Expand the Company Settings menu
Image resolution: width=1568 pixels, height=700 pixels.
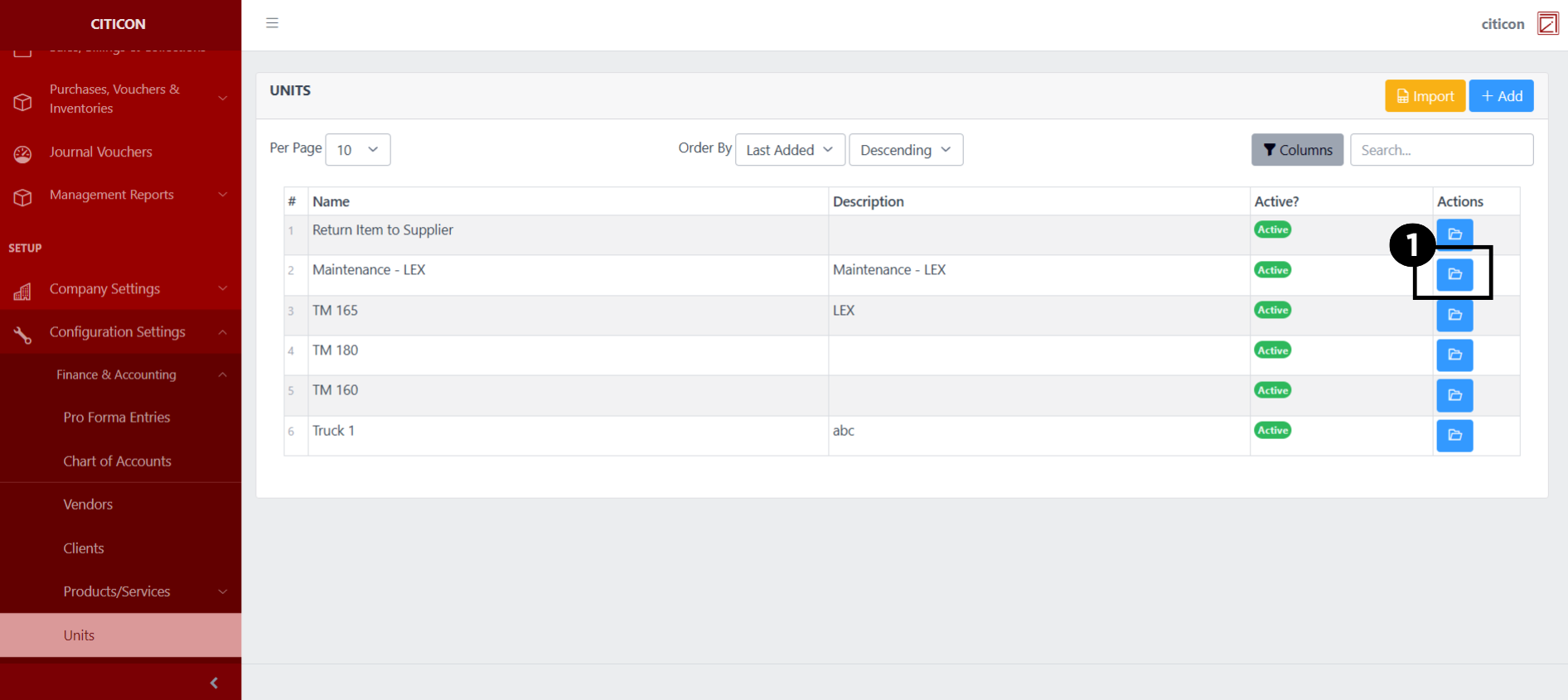coord(120,289)
